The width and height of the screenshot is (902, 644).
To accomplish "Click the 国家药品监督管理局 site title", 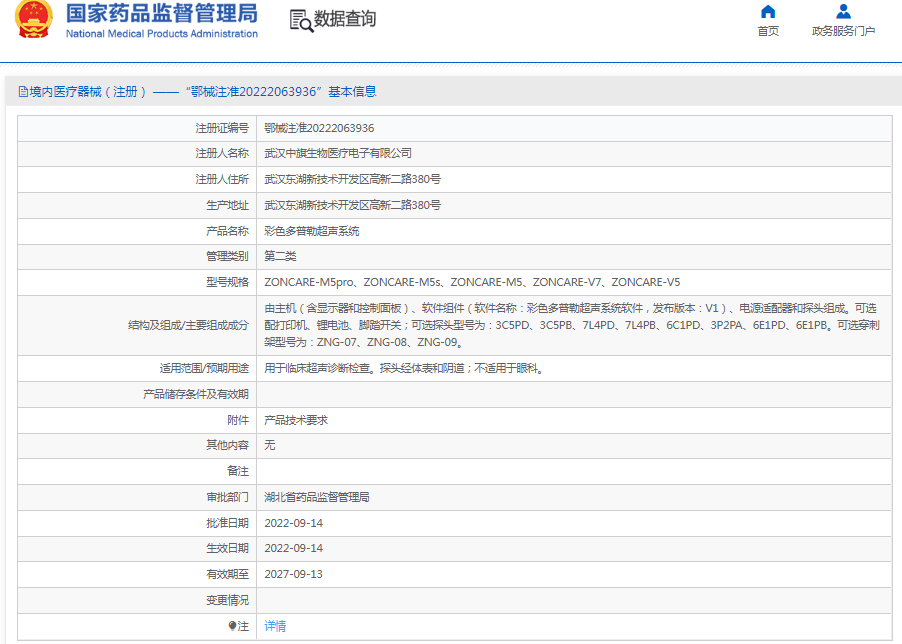I will 161,13.
